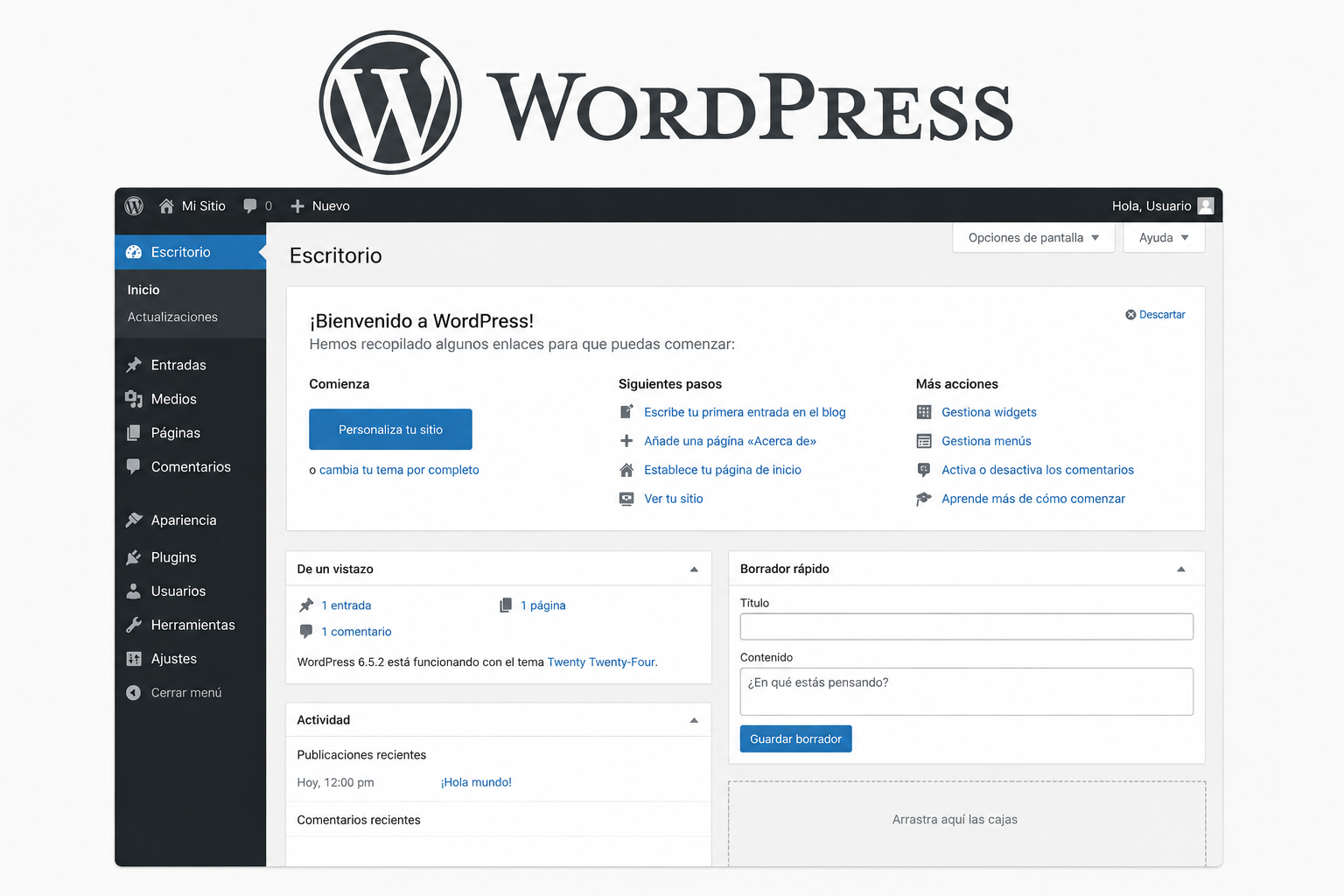Open the comments bubble in admin bar

[x=250, y=206]
